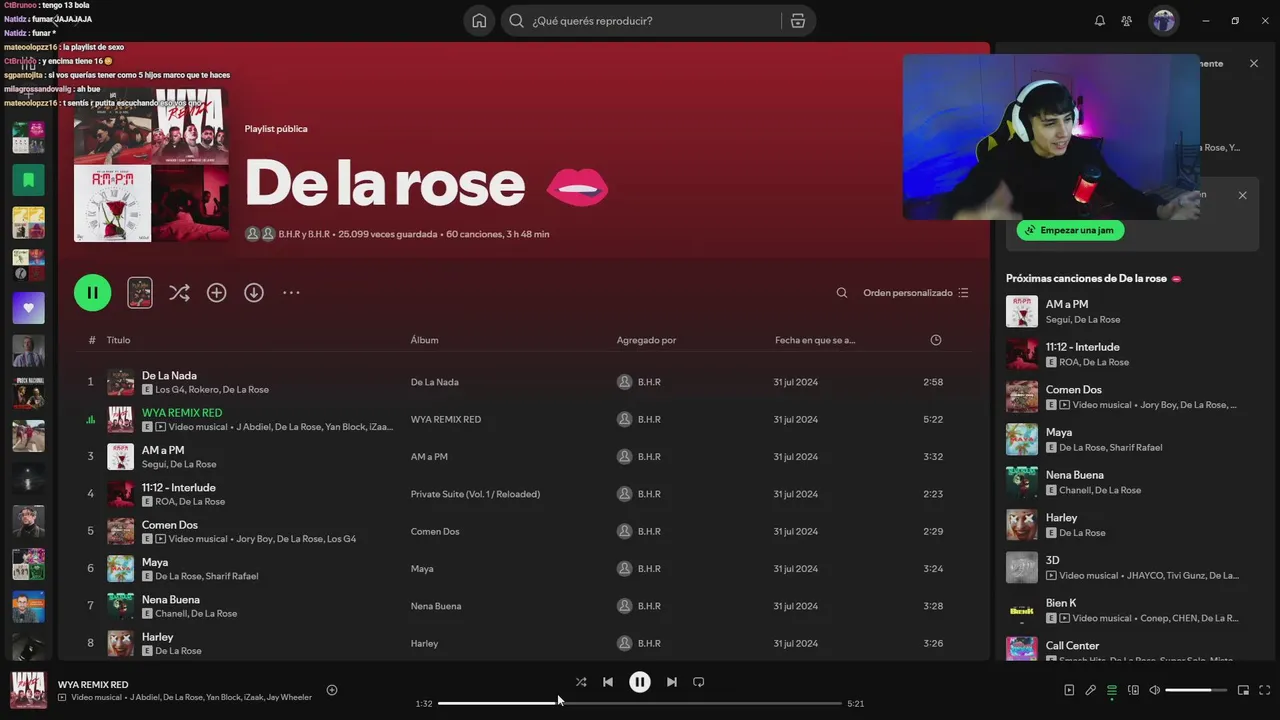The image size is (1280, 720).
Task: Add current song to liked songs
Action: pos(332,690)
